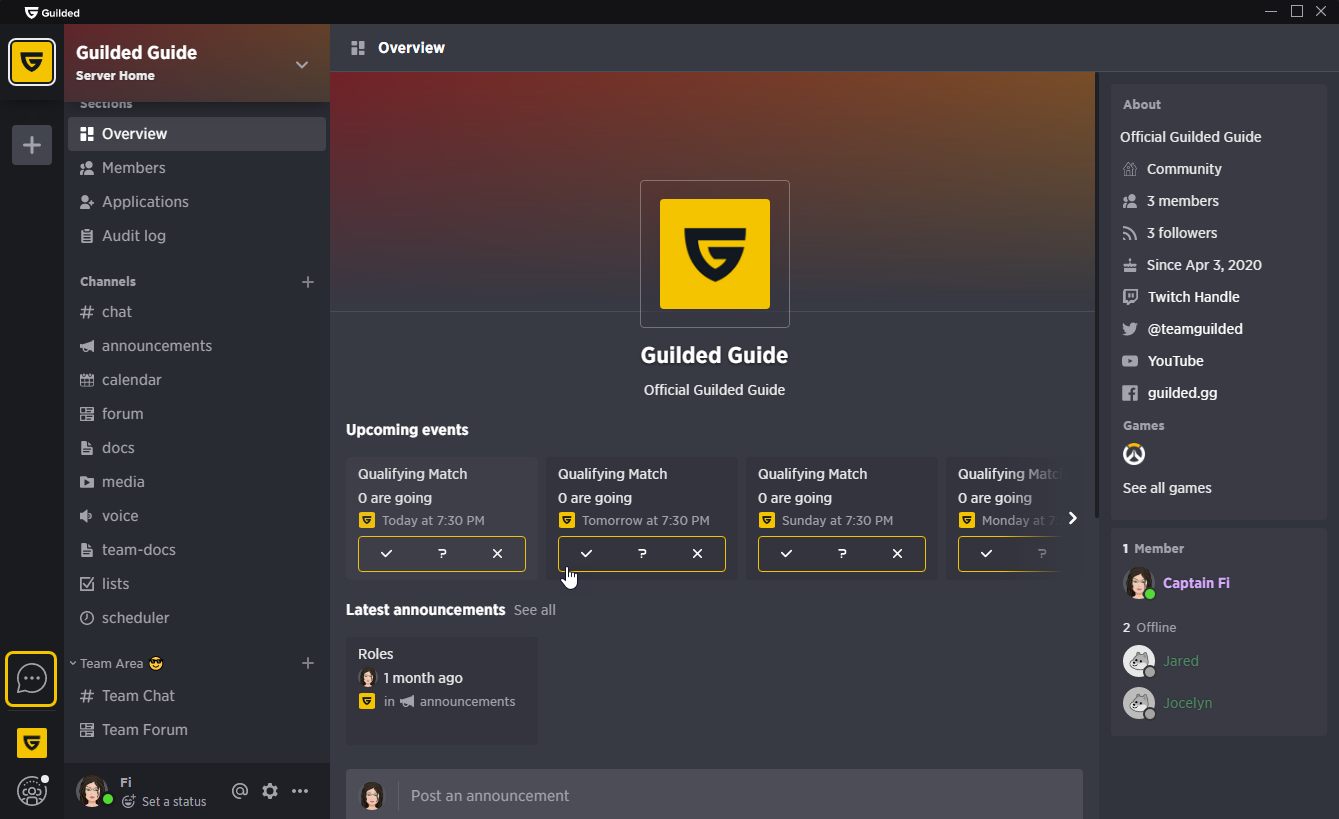Screen dimensions: 1339x819
Task: Show next upcoming events with right arrow
Action: (x=1072, y=518)
